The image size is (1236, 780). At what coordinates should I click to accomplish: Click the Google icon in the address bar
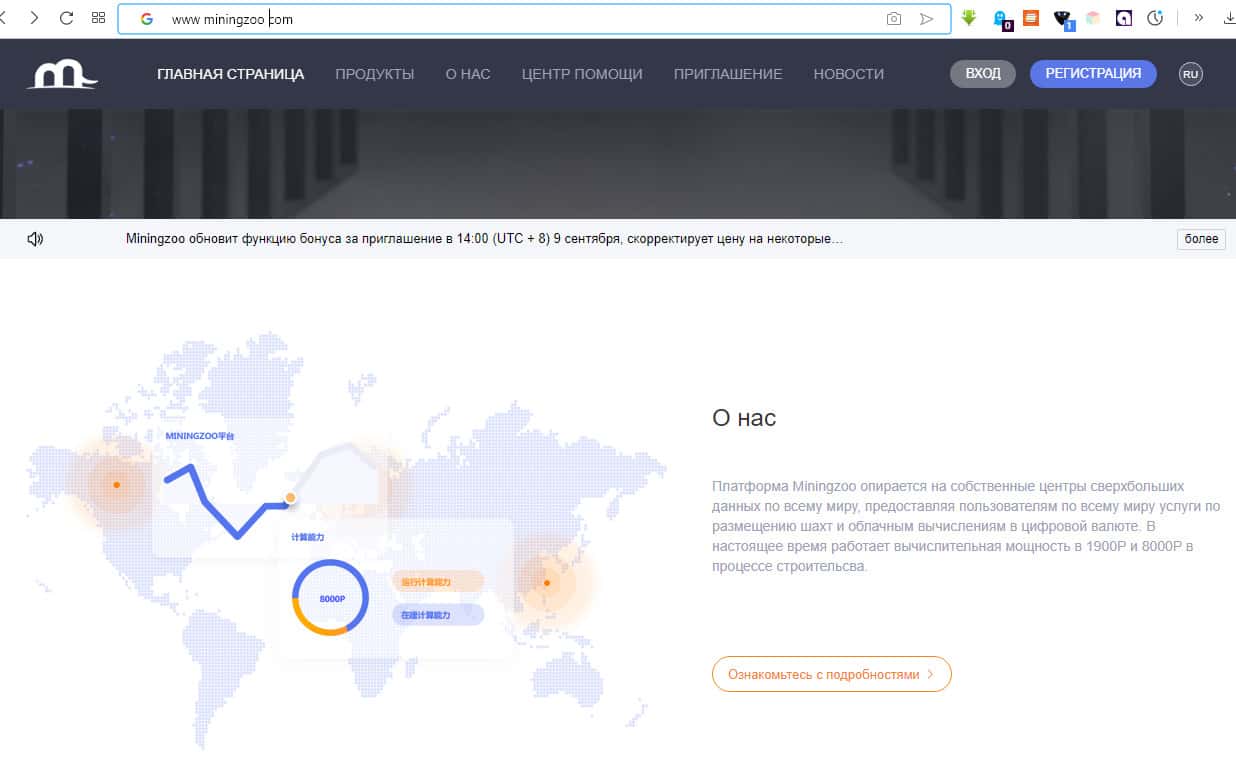(x=147, y=19)
